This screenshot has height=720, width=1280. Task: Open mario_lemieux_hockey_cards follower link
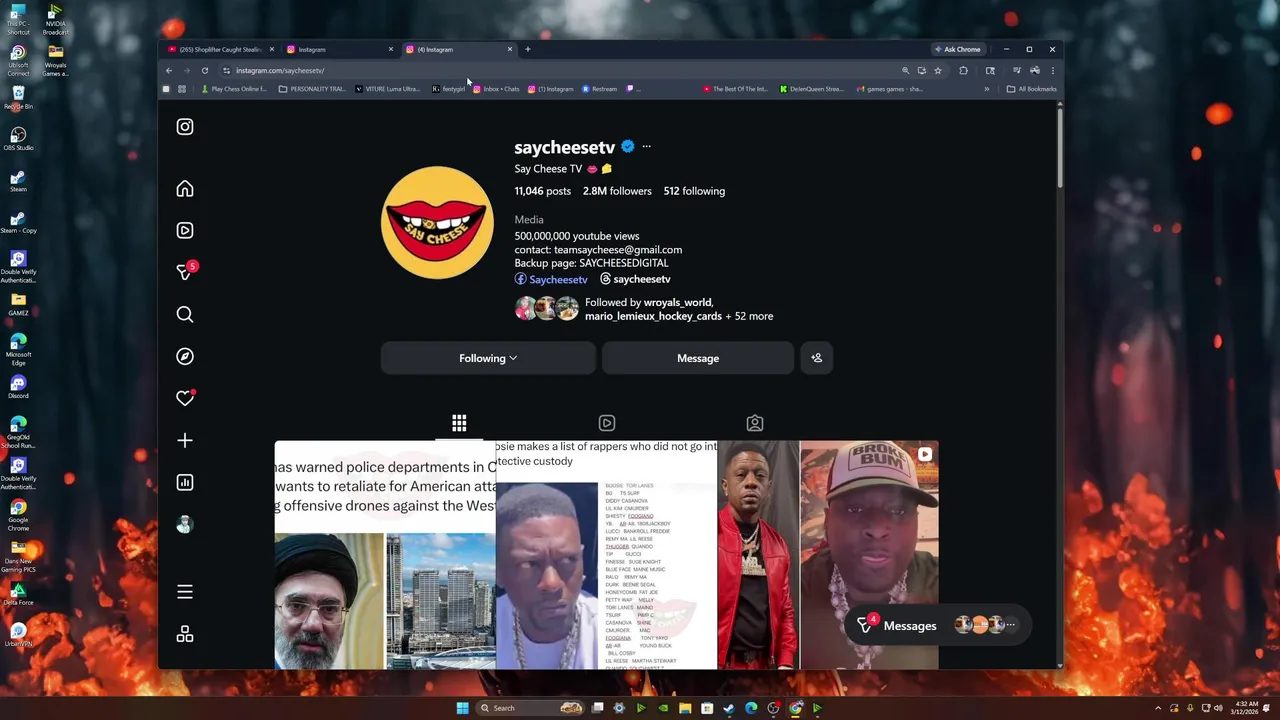pyautogui.click(x=653, y=316)
